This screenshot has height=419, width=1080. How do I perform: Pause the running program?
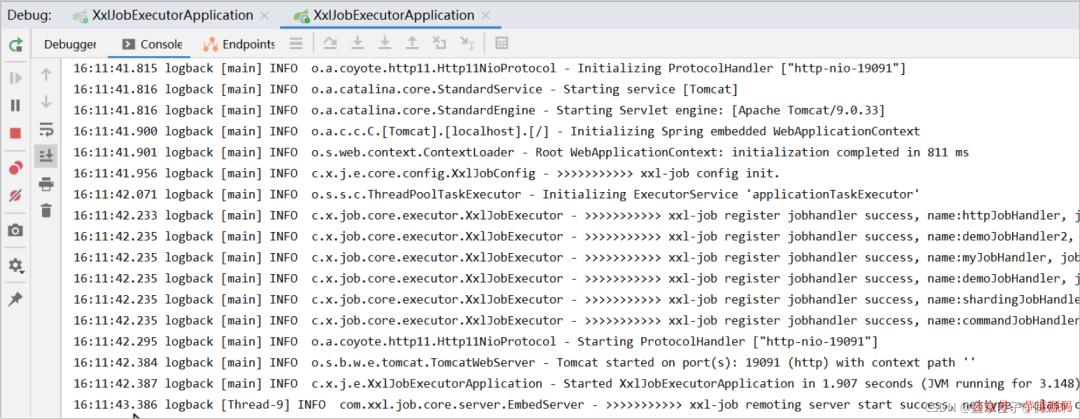click(x=16, y=105)
